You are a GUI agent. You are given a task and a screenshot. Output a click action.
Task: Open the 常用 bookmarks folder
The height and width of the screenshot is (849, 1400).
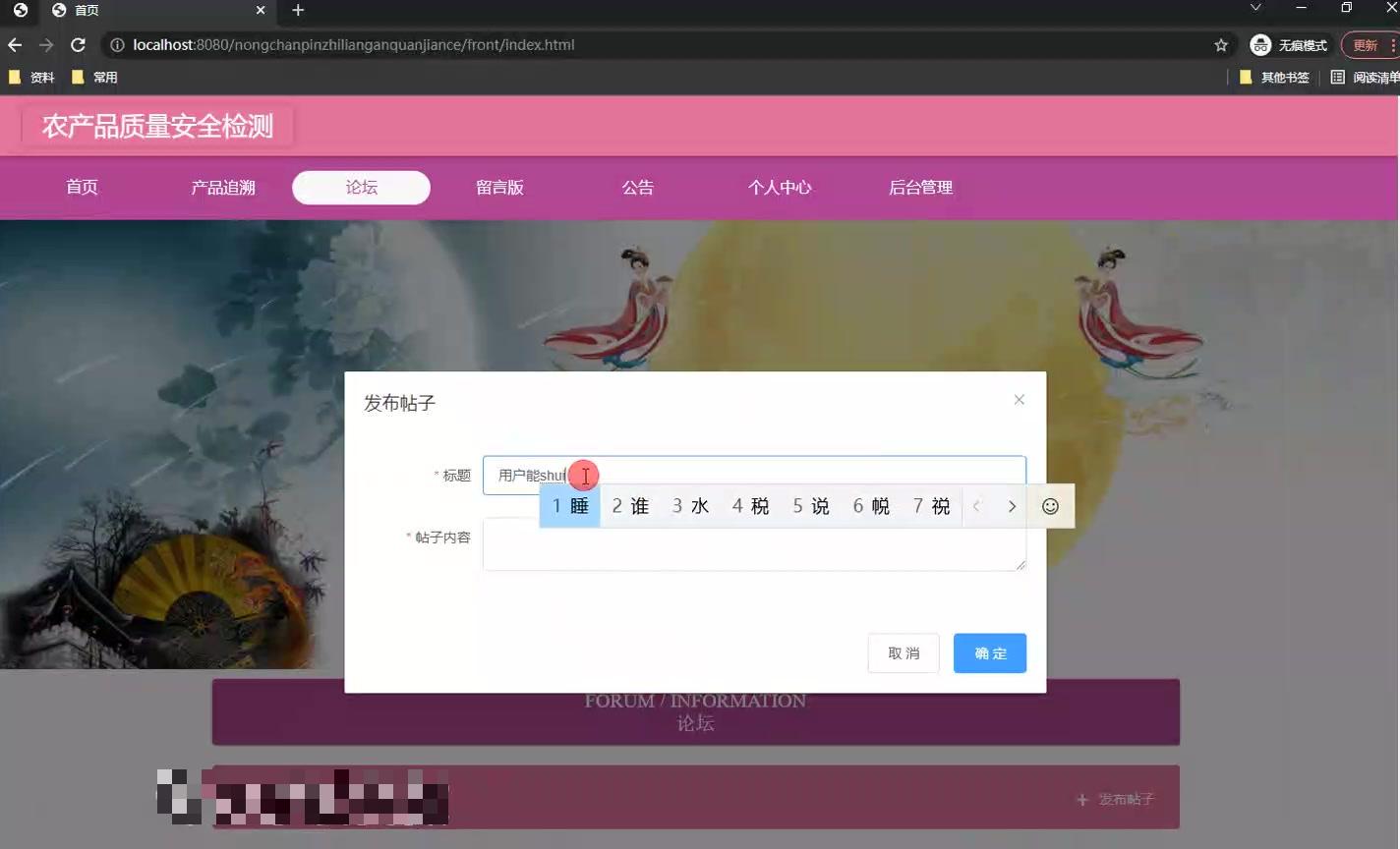pyautogui.click(x=94, y=78)
